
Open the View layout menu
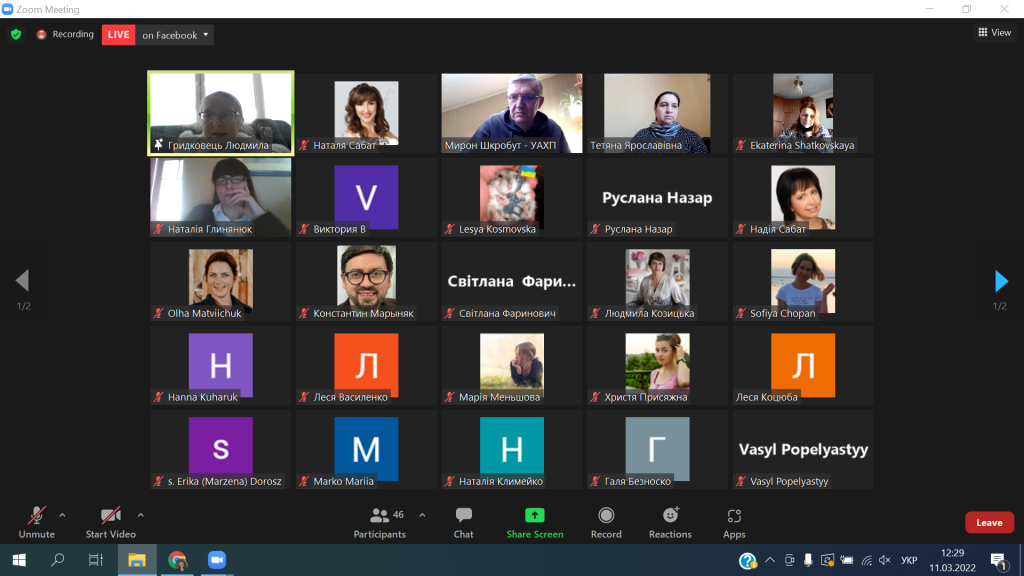click(x=994, y=33)
